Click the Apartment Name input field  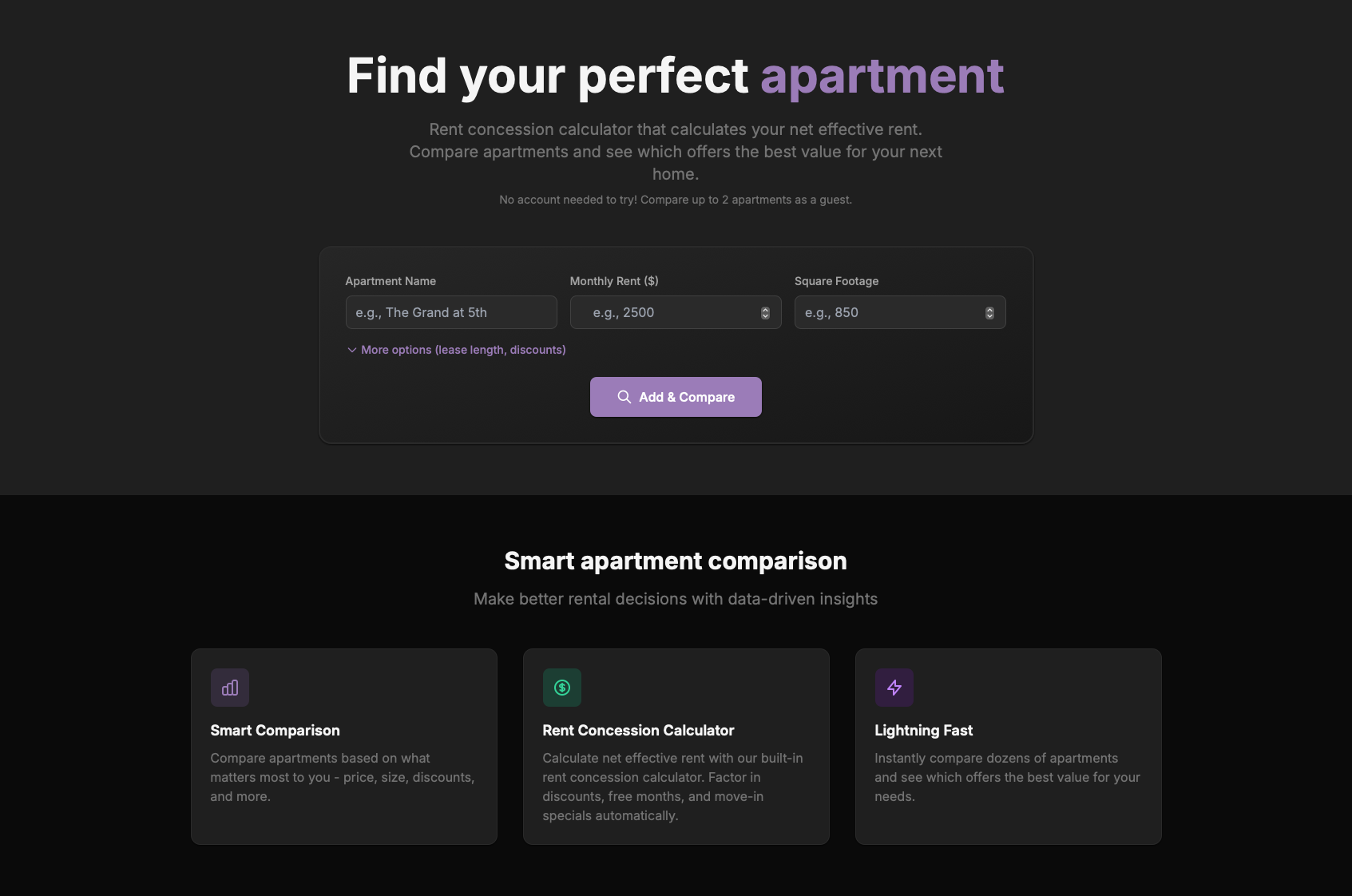(451, 312)
